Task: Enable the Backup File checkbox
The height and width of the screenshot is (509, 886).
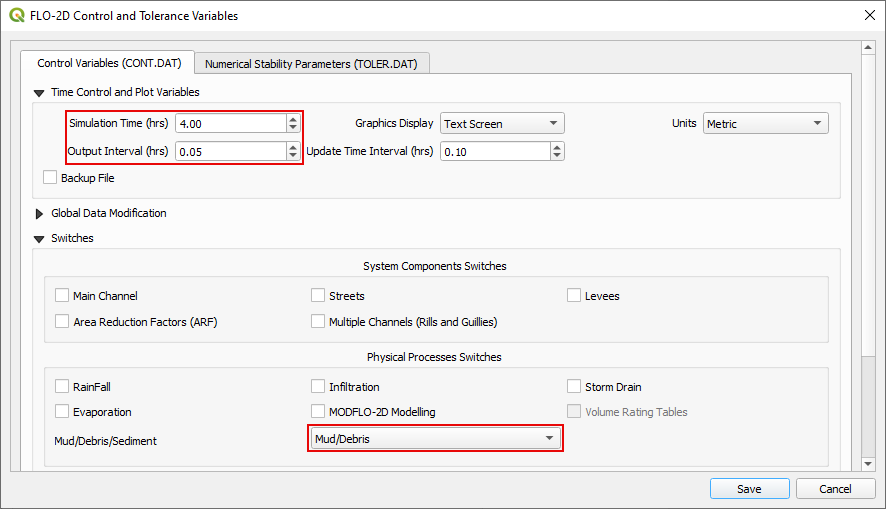Action: (x=51, y=178)
